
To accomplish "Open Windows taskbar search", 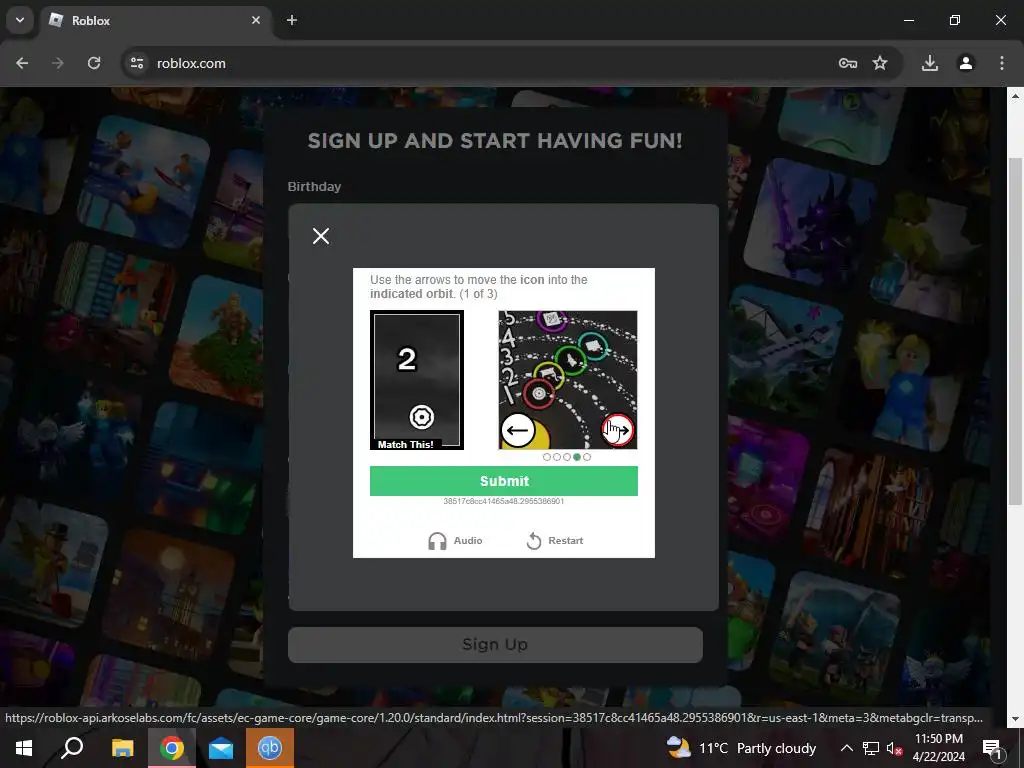I will click(72, 748).
